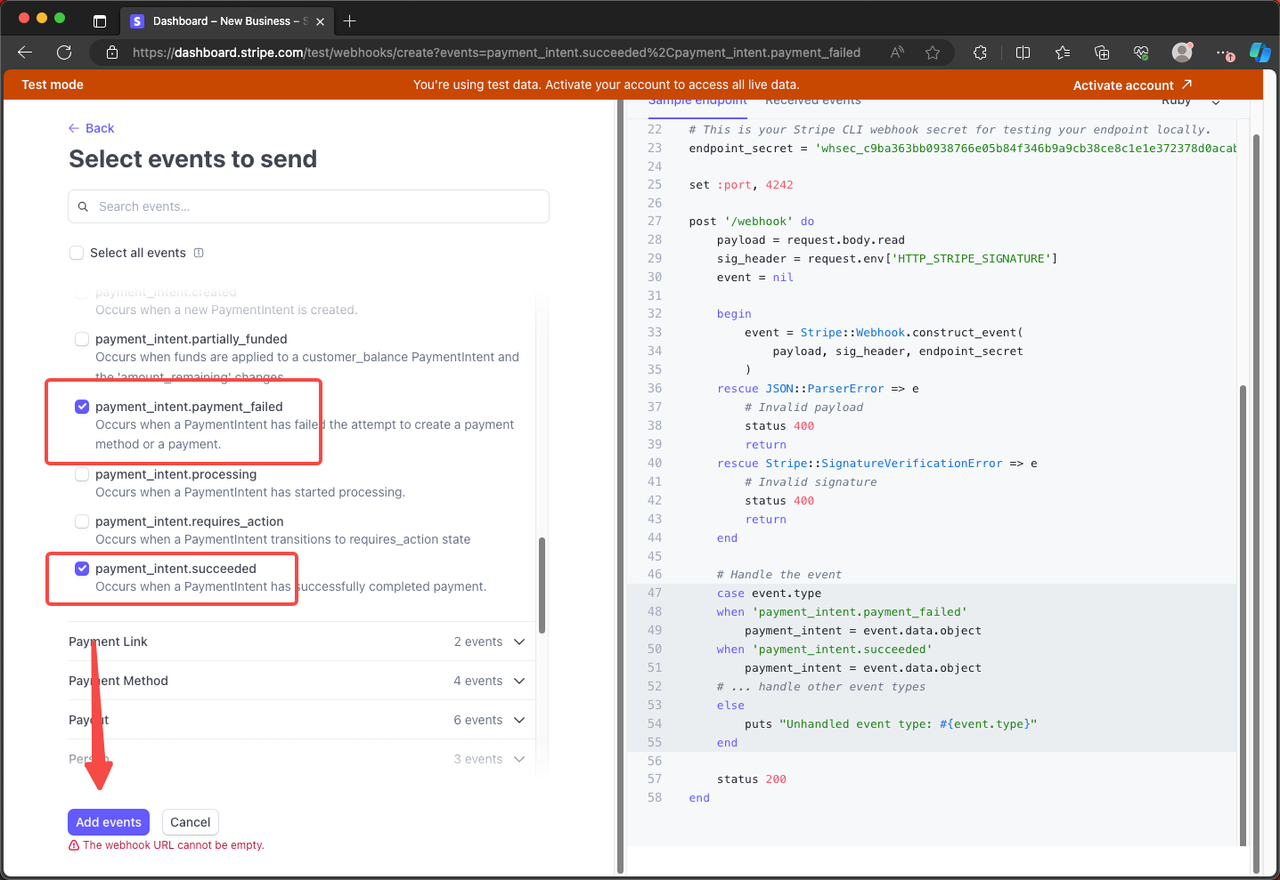
Task: Toggle the split screen icon
Action: click(x=1022, y=53)
